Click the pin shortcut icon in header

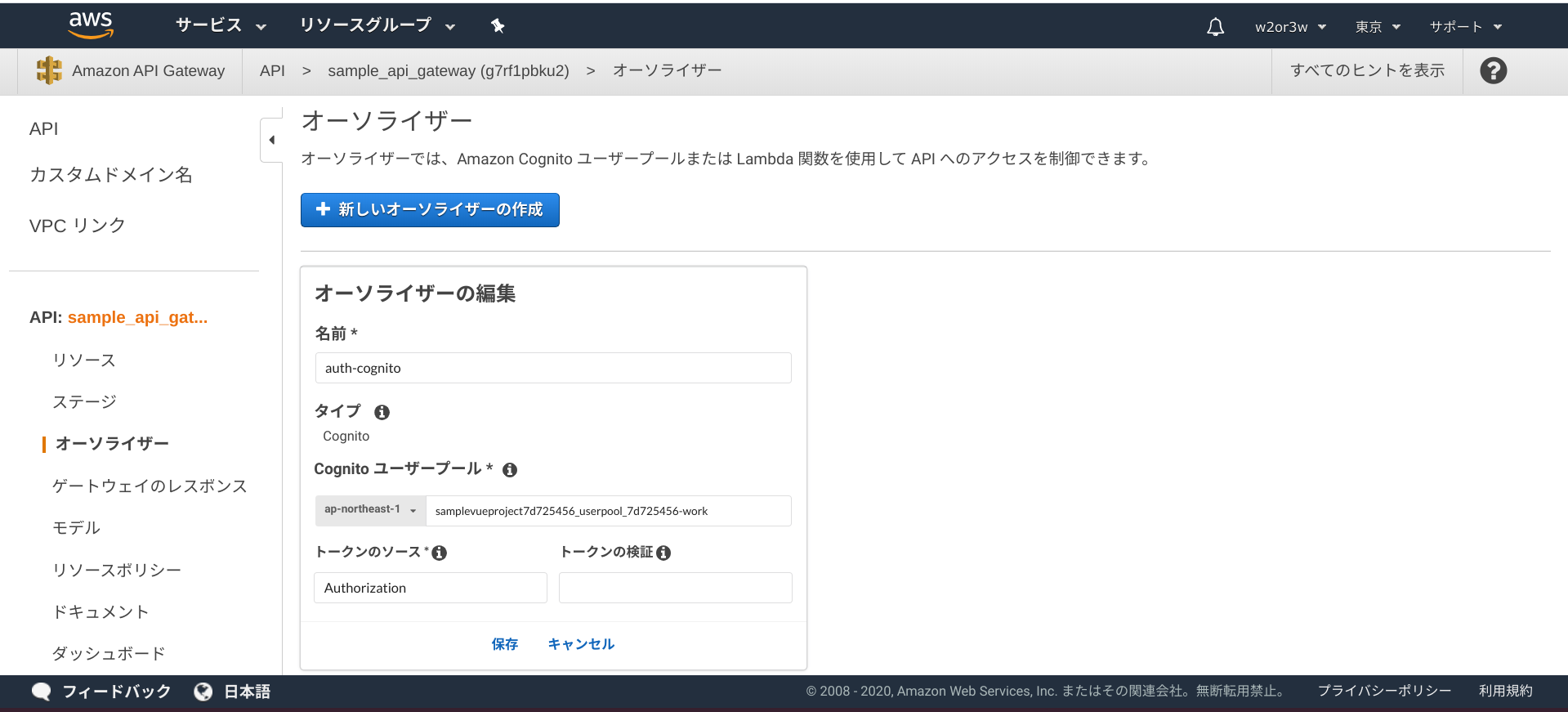point(498,26)
